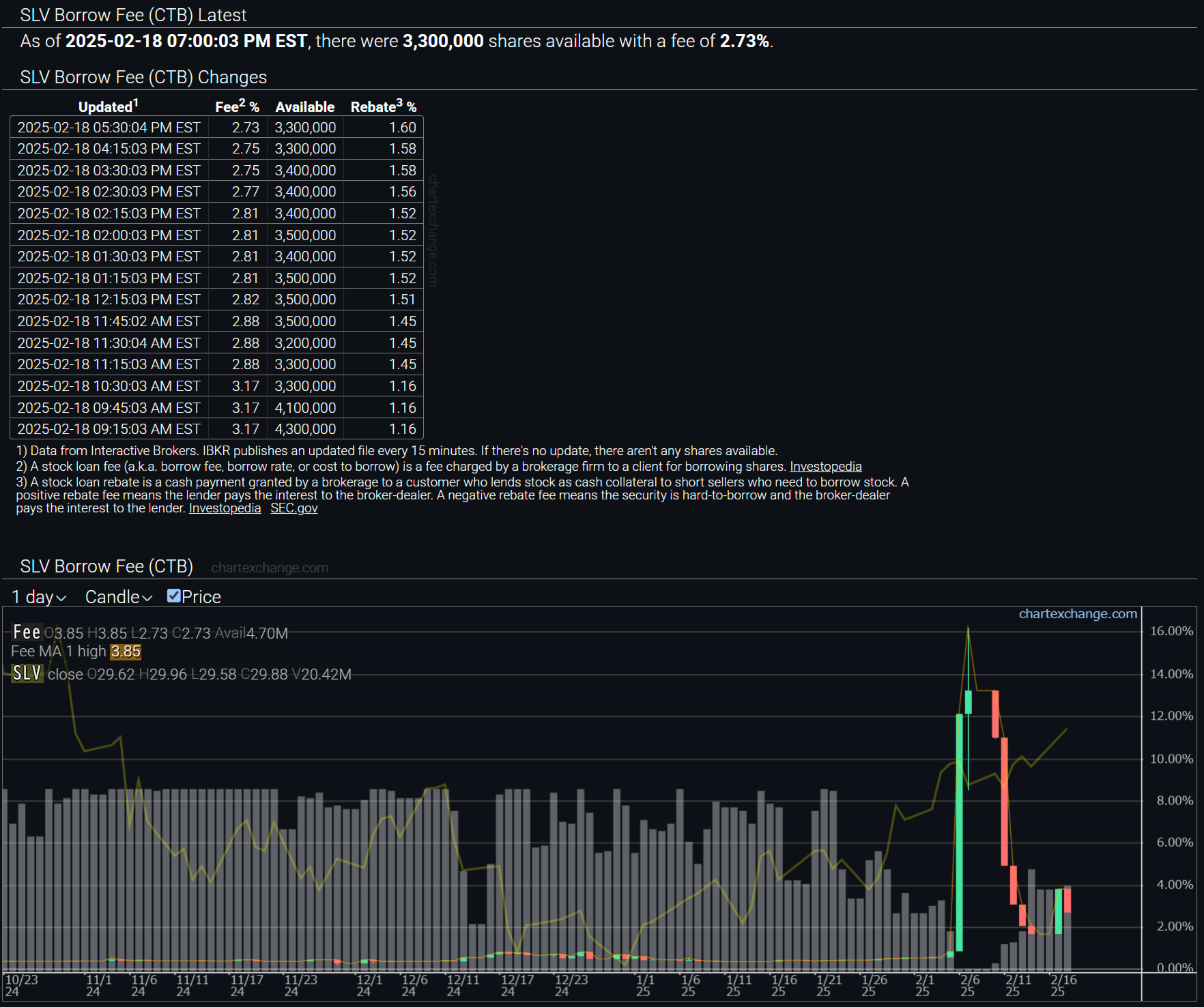Toggle the Price checkbox
This screenshot has height=1007, width=1204.
point(174,596)
